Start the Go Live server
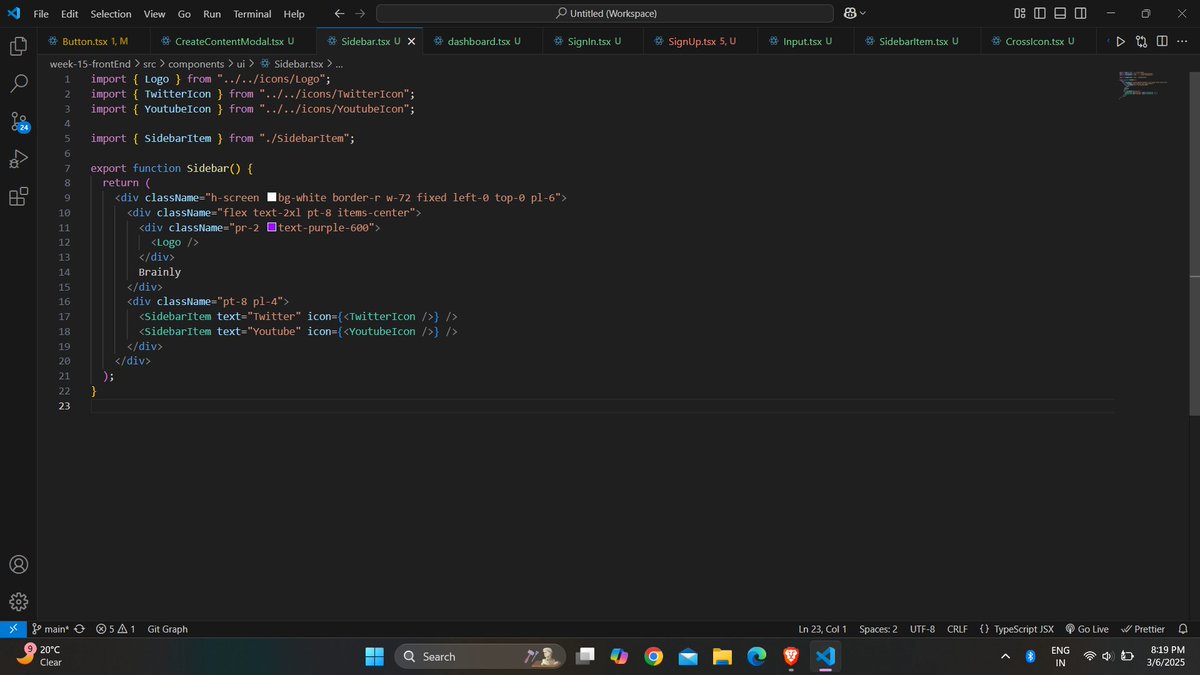Viewport: 1200px width, 675px height. coord(1087,629)
